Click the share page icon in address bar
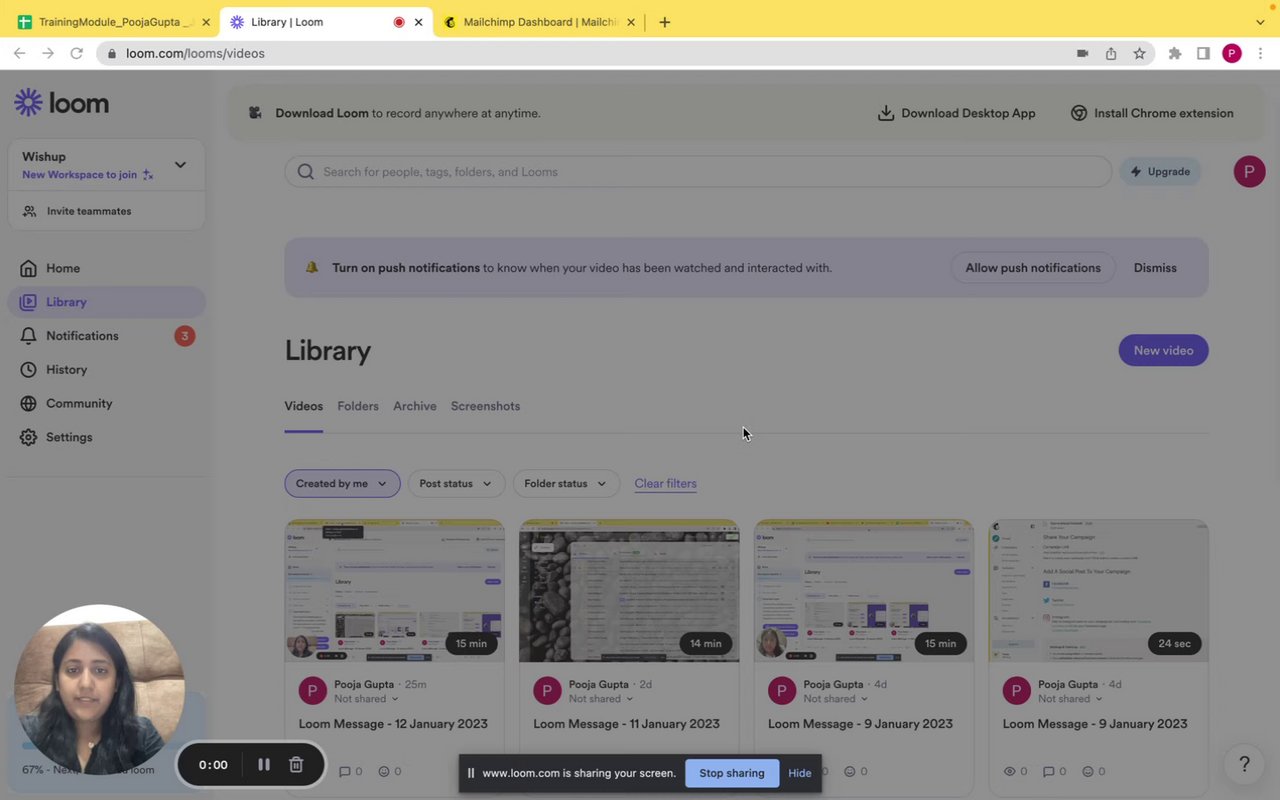The height and width of the screenshot is (800, 1280). coord(1111,53)
